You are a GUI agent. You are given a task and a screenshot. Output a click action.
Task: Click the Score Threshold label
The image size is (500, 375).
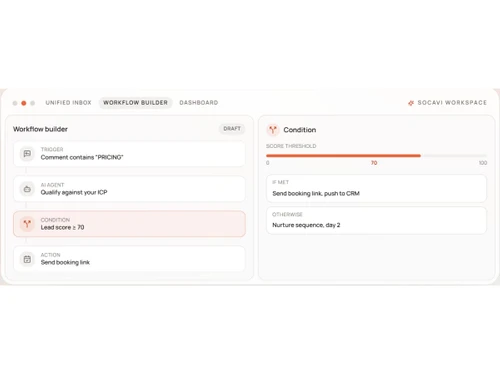[x=291, y=146]
